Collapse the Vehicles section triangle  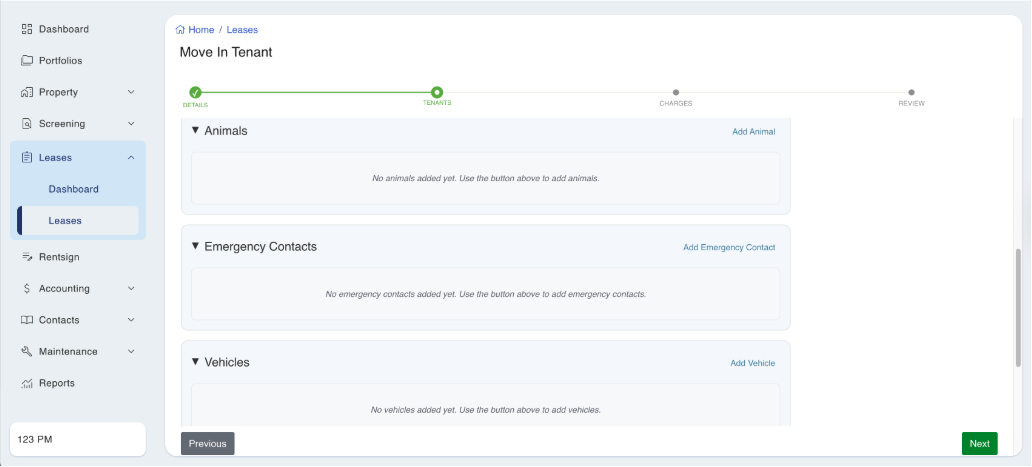click(195, 362)
